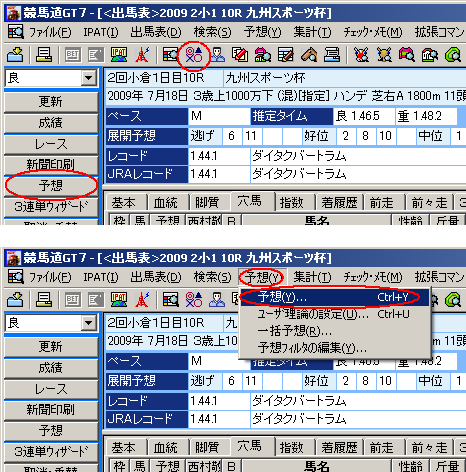Click the calendar with pencil icon in upper toolbar
Image resolution: width=466 pixels, height=472 pixels.
[x=286, y=55]
